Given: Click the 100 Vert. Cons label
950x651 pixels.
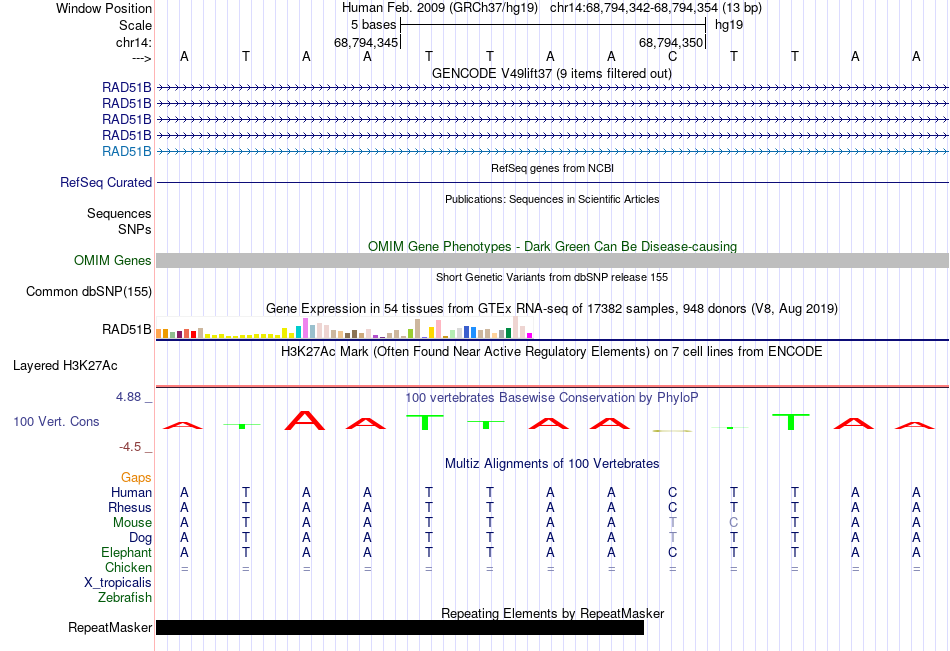Looking at the screenshot, I should 56,421.
